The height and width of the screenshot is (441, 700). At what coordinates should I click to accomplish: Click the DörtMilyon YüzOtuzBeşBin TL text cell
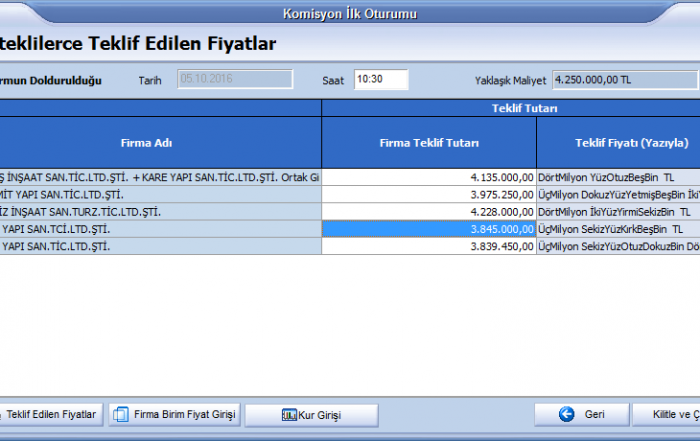[618, 177]
